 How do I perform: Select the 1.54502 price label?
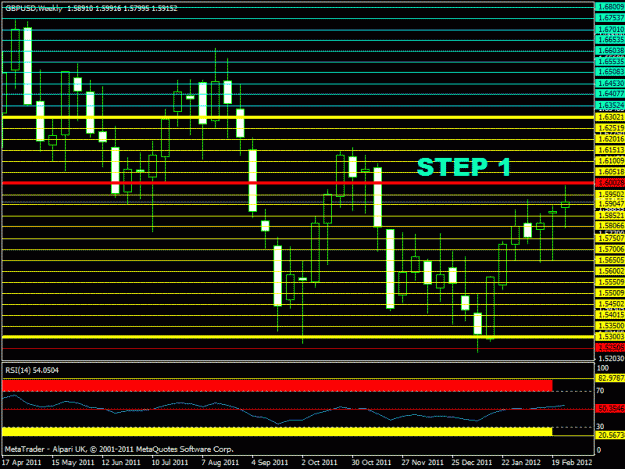610,304
